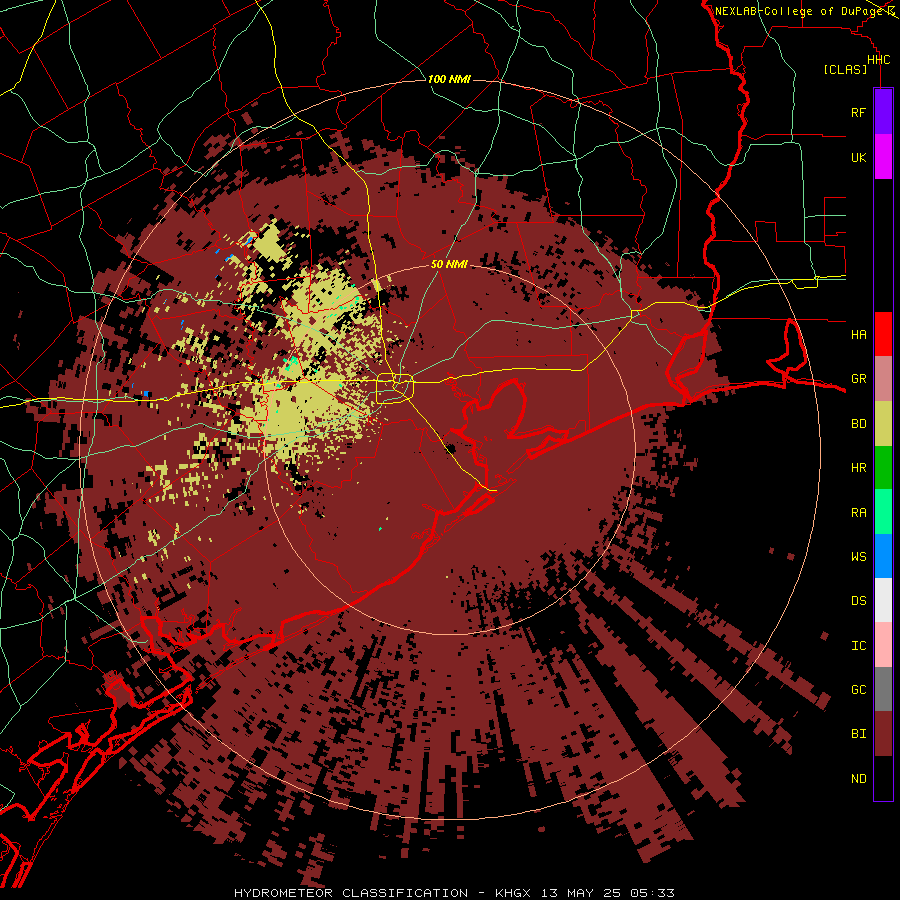The width and height of the screenshot is (900, 900).
Task: Click the DS white legend swatch
Action: (883, 600)
